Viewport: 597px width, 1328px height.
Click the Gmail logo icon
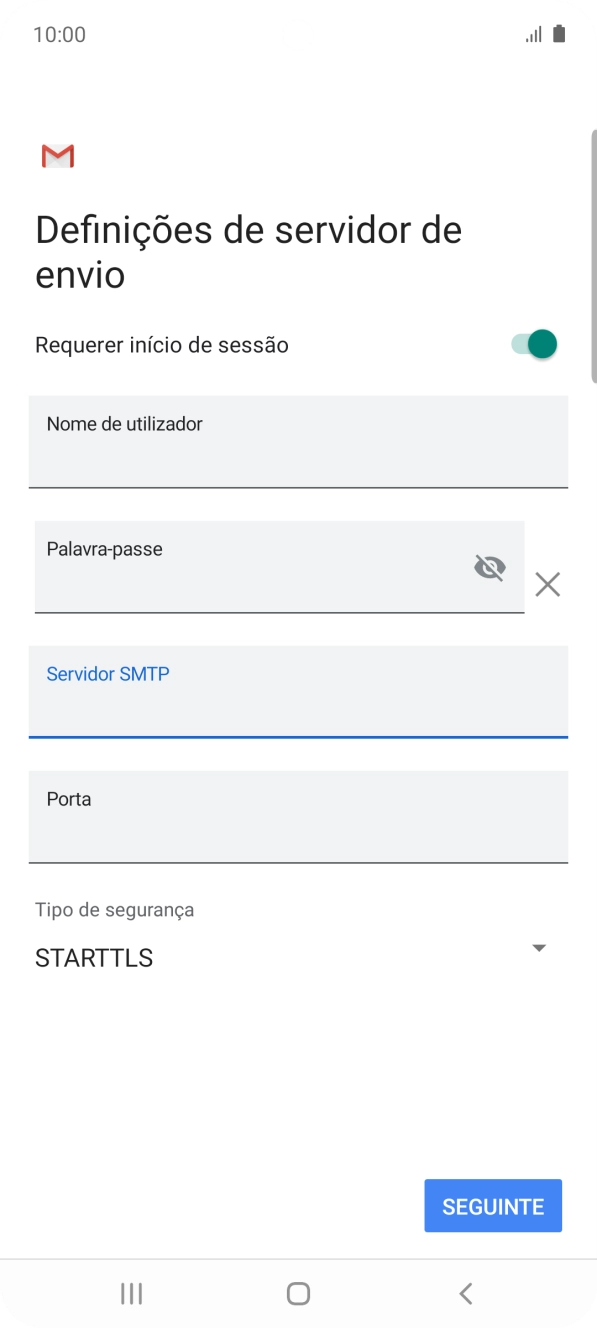[x=57, y=156]
